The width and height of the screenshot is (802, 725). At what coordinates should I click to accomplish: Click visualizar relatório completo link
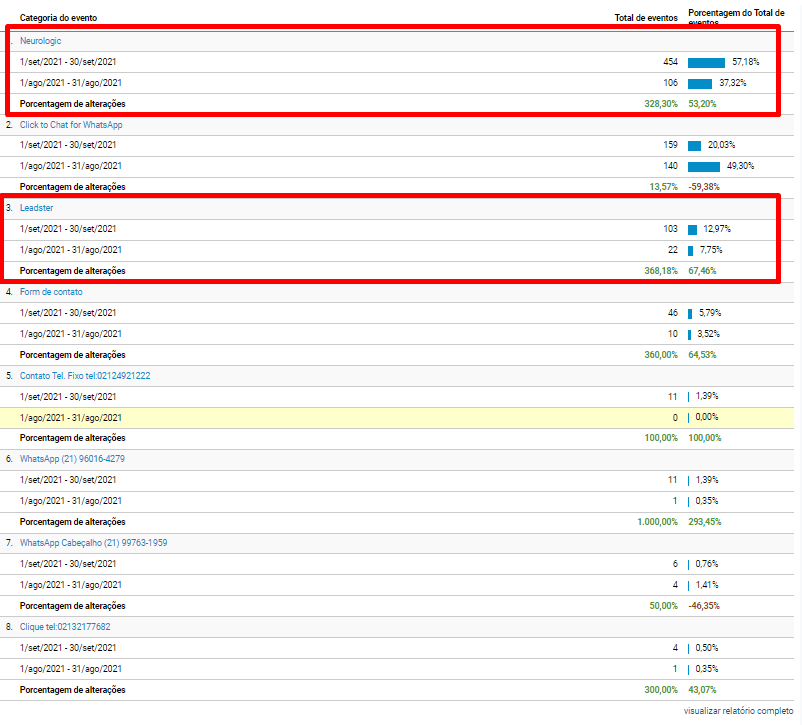[x=739, y=710]
